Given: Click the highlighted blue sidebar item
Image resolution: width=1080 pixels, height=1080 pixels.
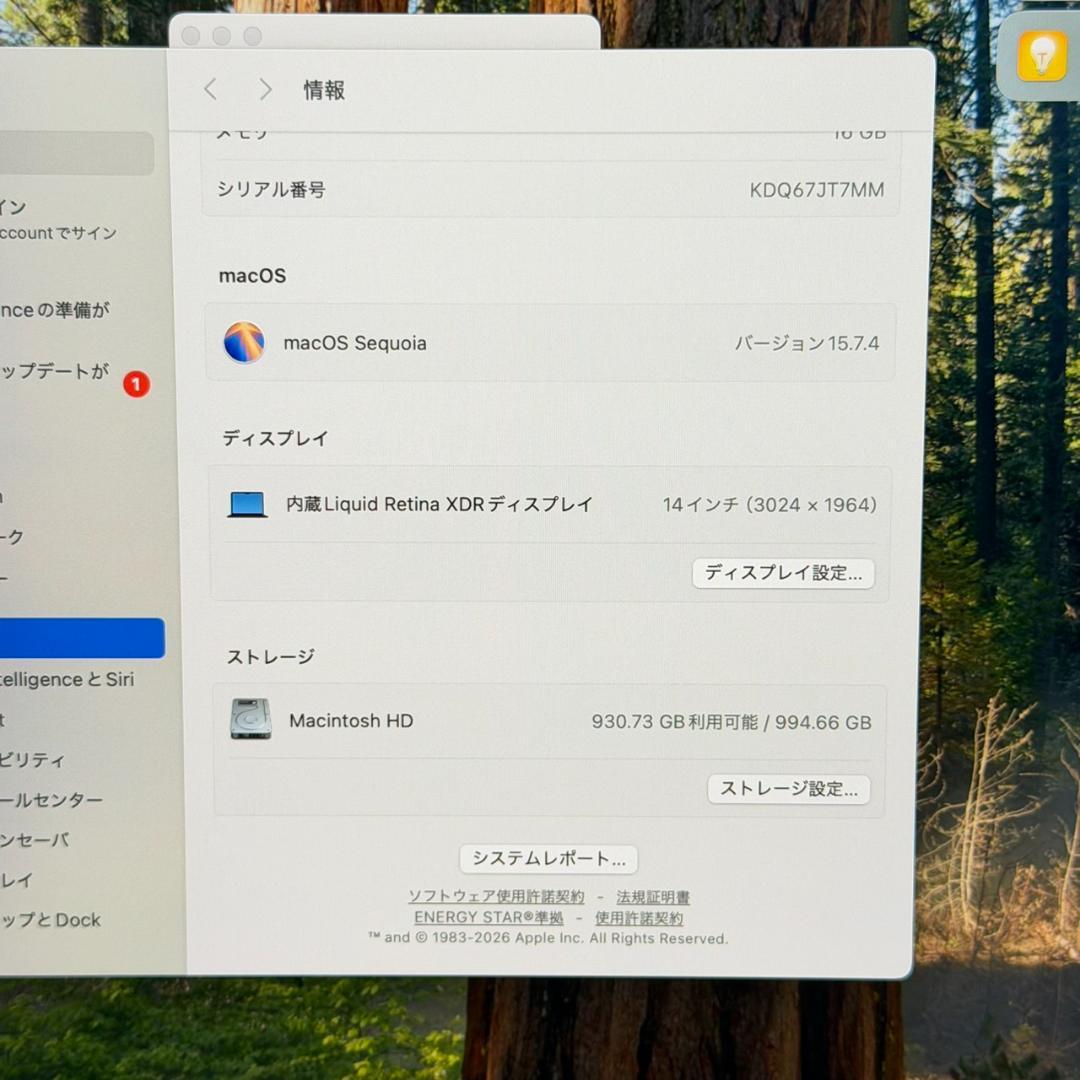Looking at the screenshot, I should click(82, 637).
